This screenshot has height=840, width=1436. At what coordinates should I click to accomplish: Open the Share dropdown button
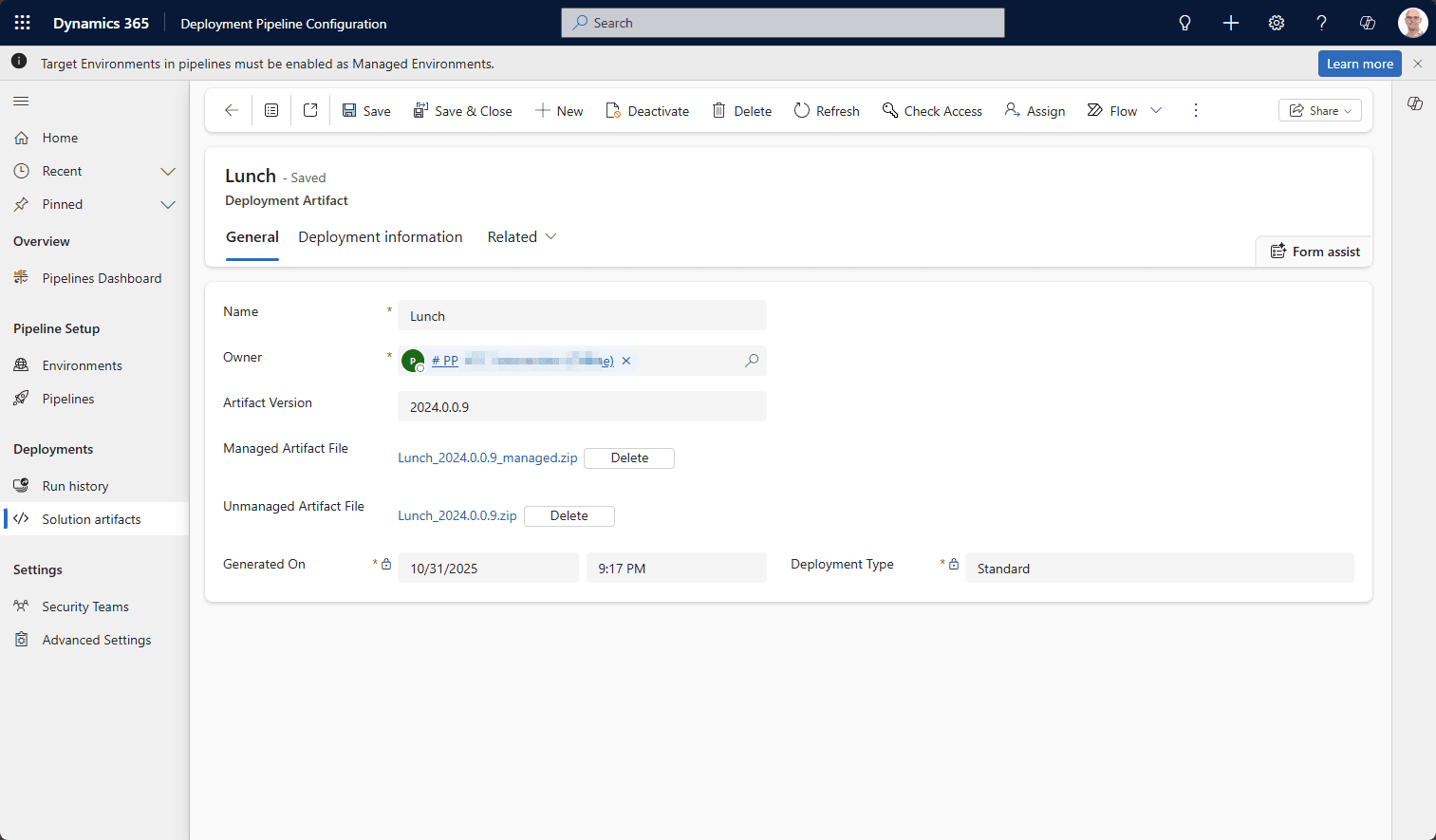(1320, 111)
